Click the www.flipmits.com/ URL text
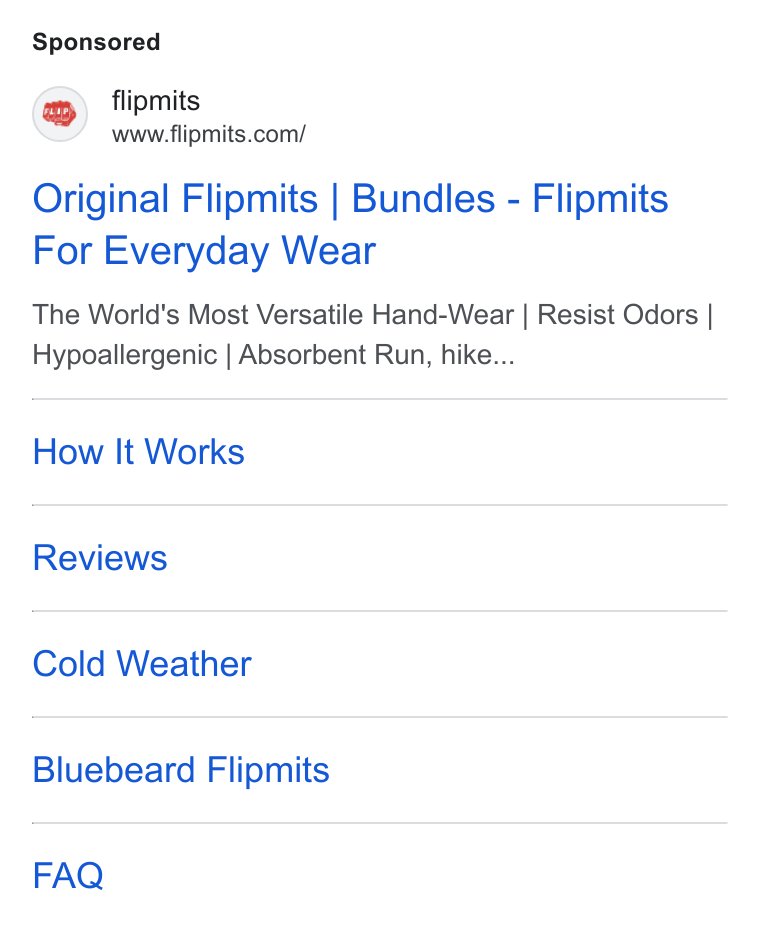Screen dimensions: 760x928 tap(208, 134)
